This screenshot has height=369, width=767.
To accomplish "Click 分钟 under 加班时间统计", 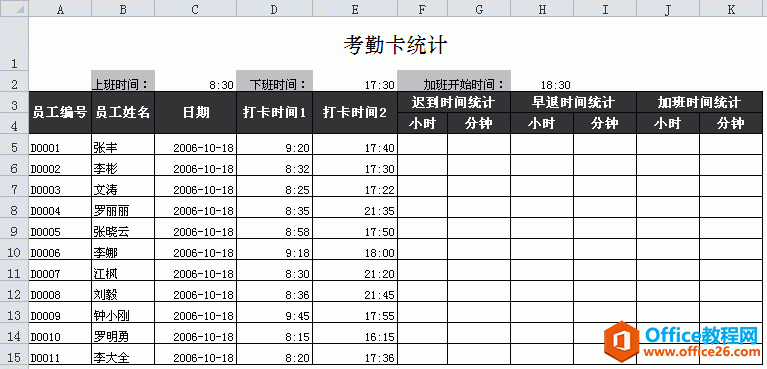I will pos(731,123).
